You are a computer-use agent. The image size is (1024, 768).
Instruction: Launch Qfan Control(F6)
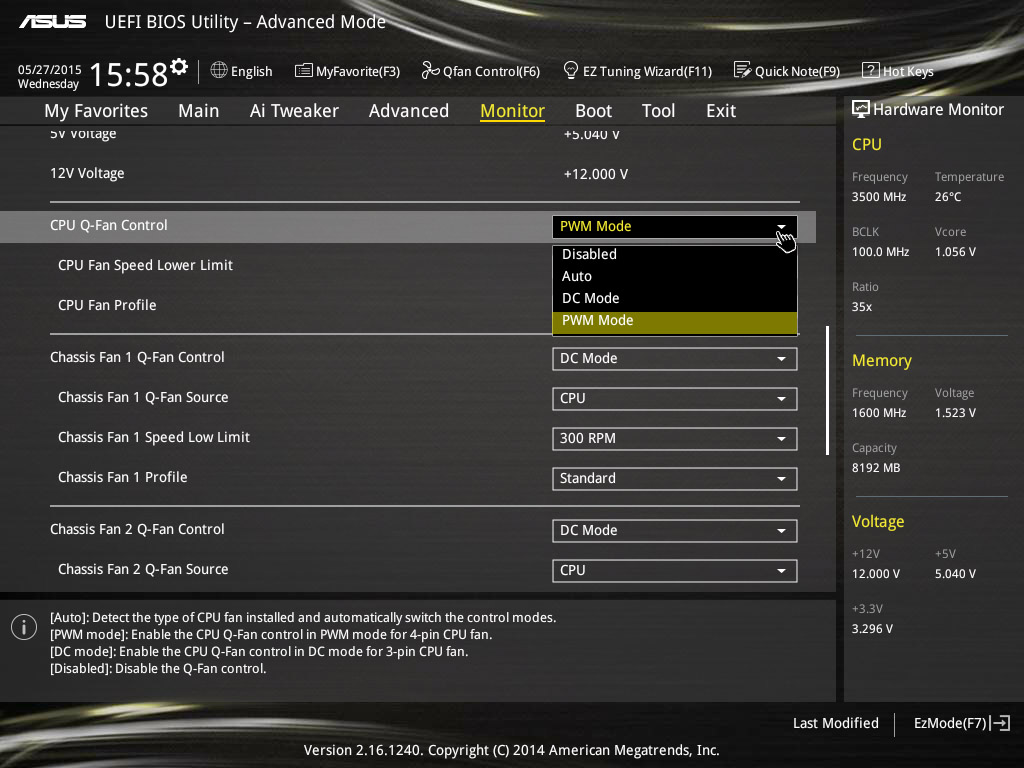coord(492,71)
